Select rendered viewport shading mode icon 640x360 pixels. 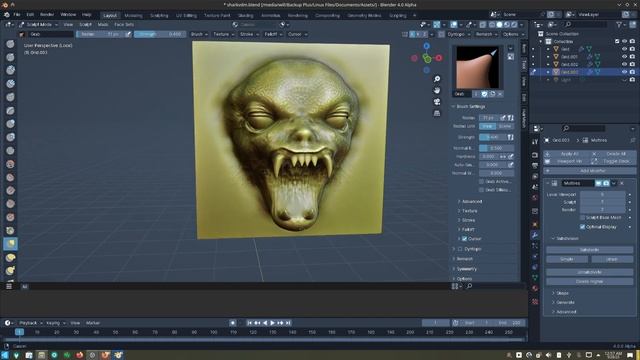514,25
